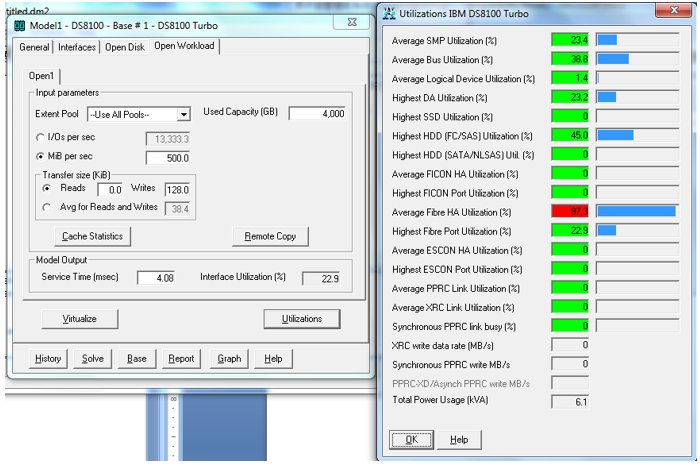Select the MiB per sec radio button
This screenshot has width=700, height=467.
40,156
